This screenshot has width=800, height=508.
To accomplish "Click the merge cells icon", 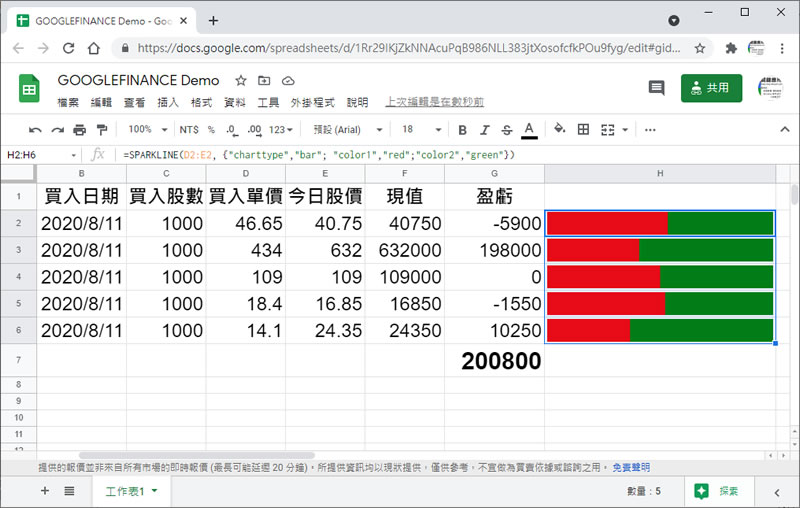I will 607,130.
